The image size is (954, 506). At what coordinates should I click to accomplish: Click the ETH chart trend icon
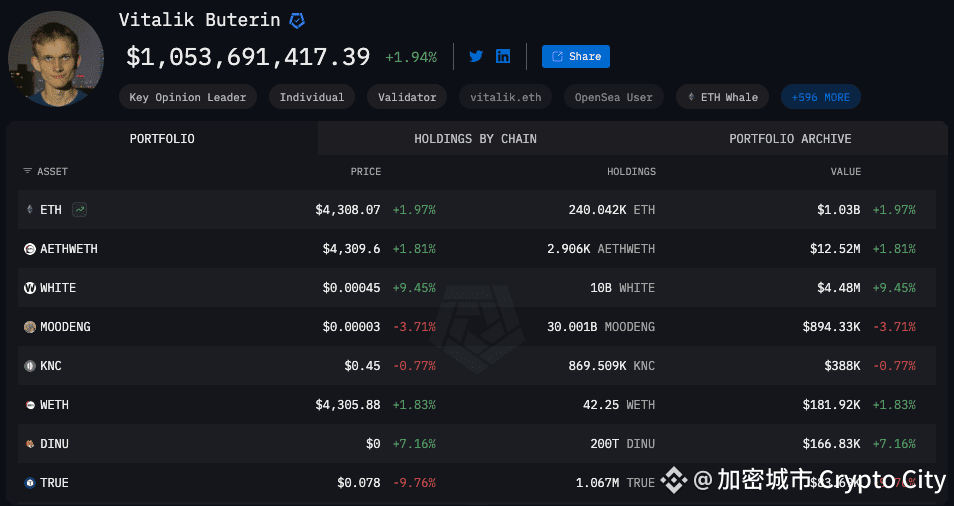(x=80, y=210)
